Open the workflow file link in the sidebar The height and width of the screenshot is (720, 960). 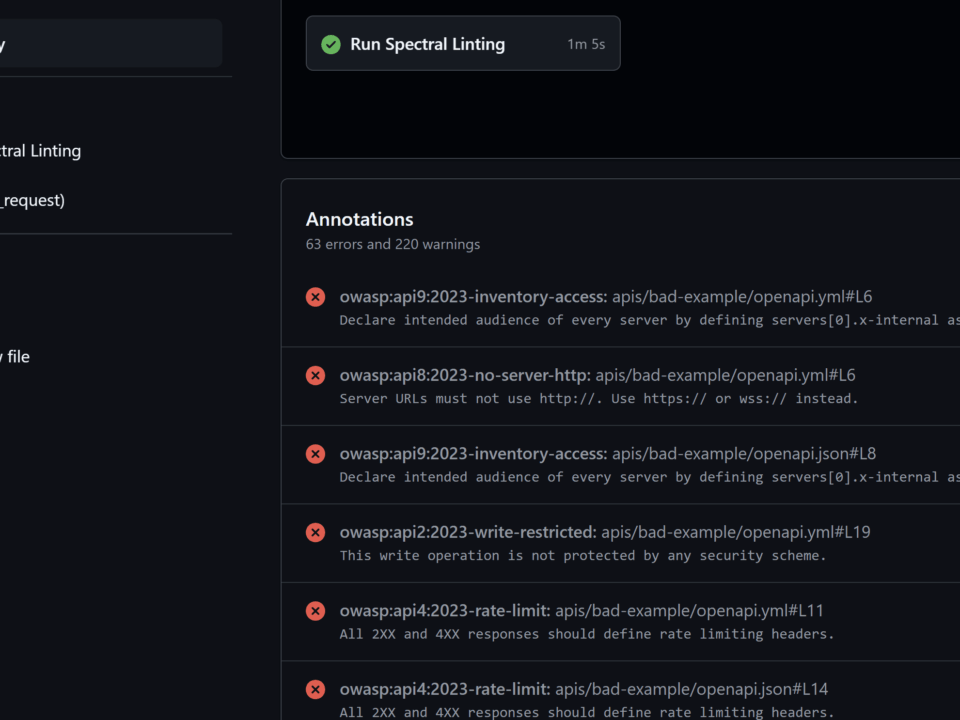click(15, 356)
